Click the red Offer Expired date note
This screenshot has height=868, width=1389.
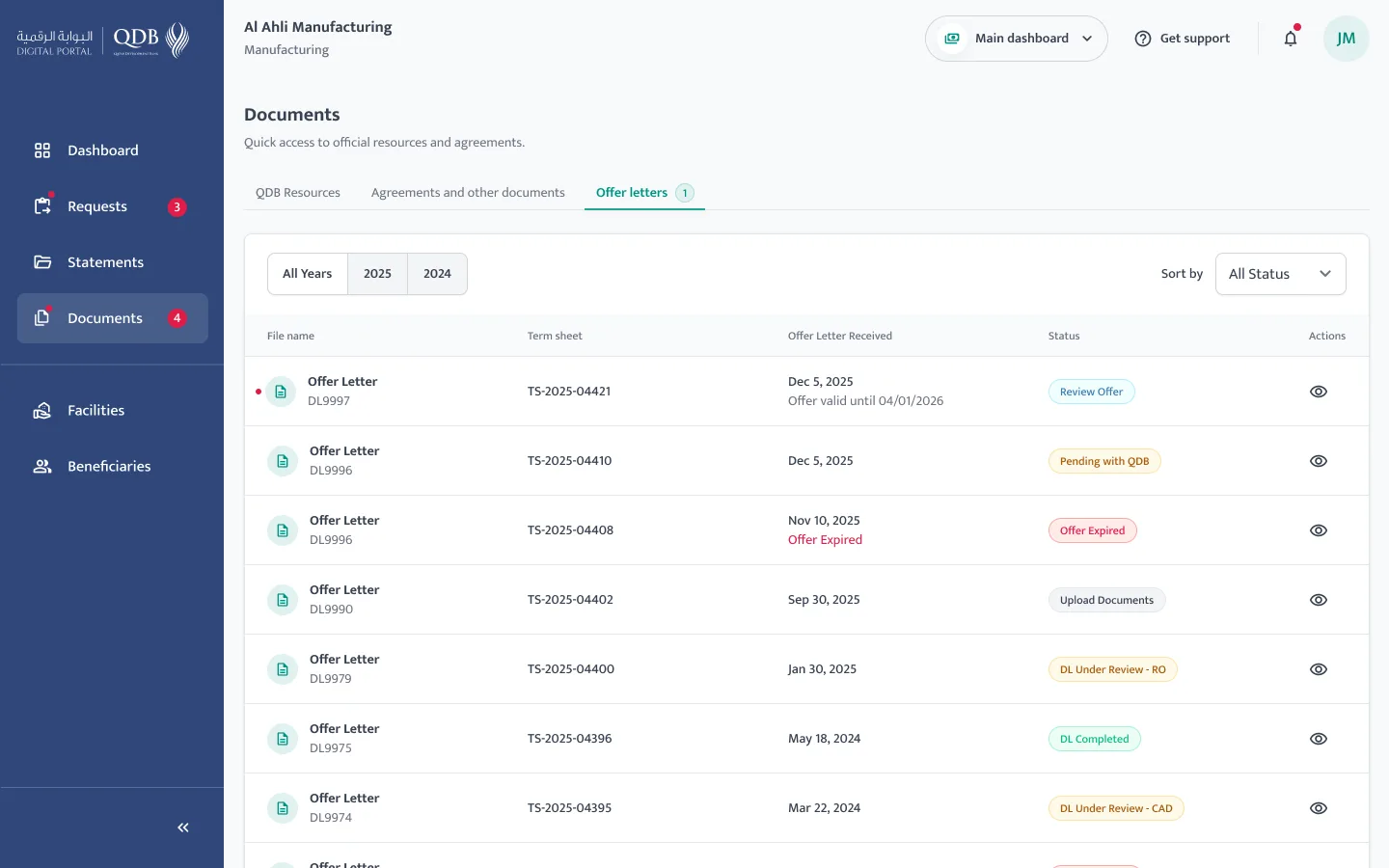(x=825, y=540)
